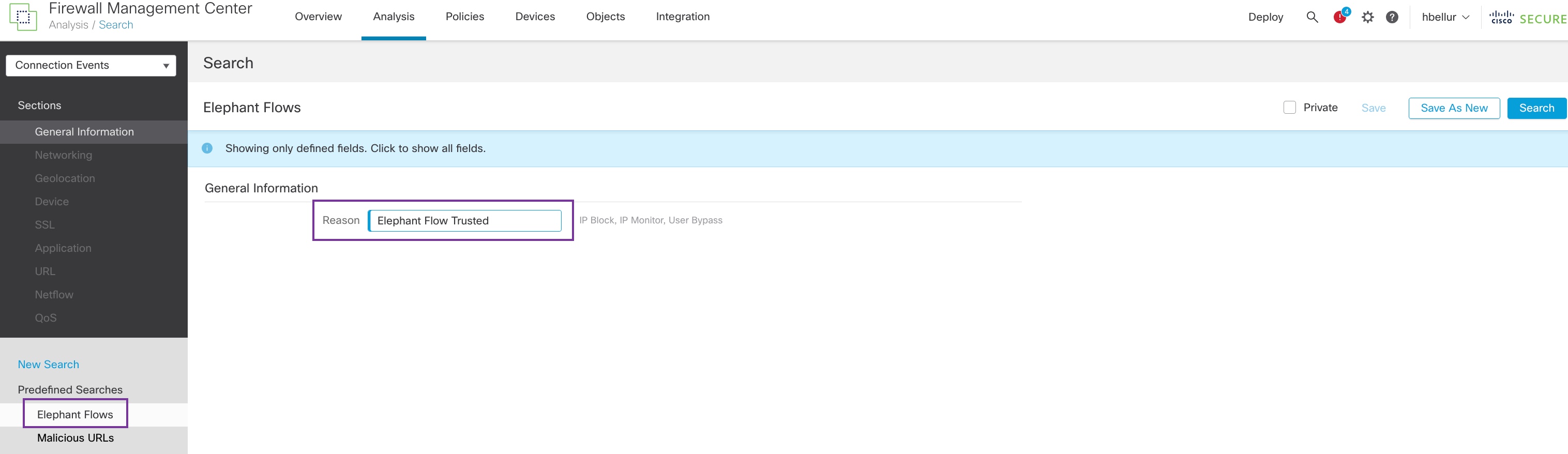Enable the Private checkbox
The height and width of the screenshot is (454, 1568).
coord(1289,108)
